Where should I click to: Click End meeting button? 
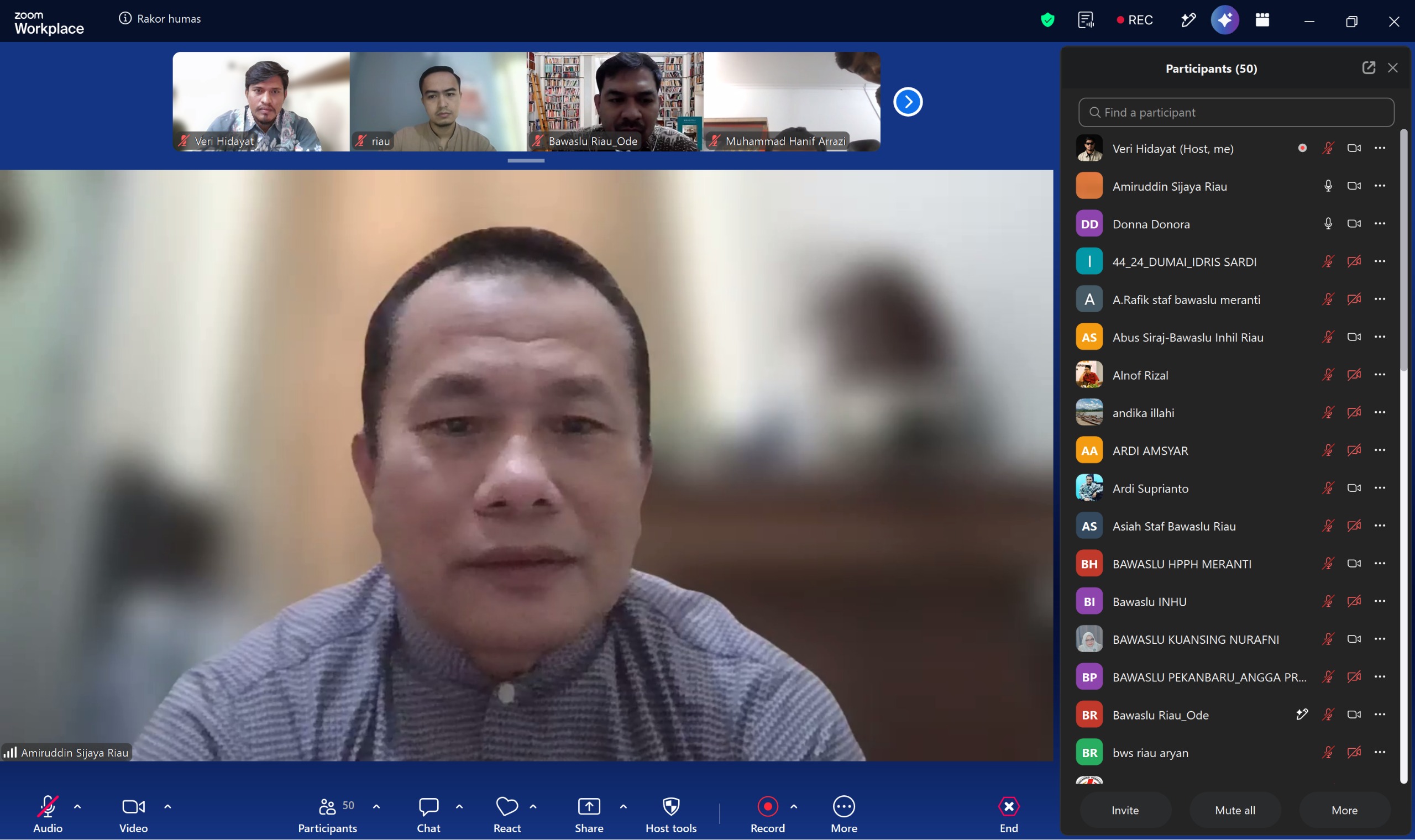pyautogui.click(x=1009, y=815)
